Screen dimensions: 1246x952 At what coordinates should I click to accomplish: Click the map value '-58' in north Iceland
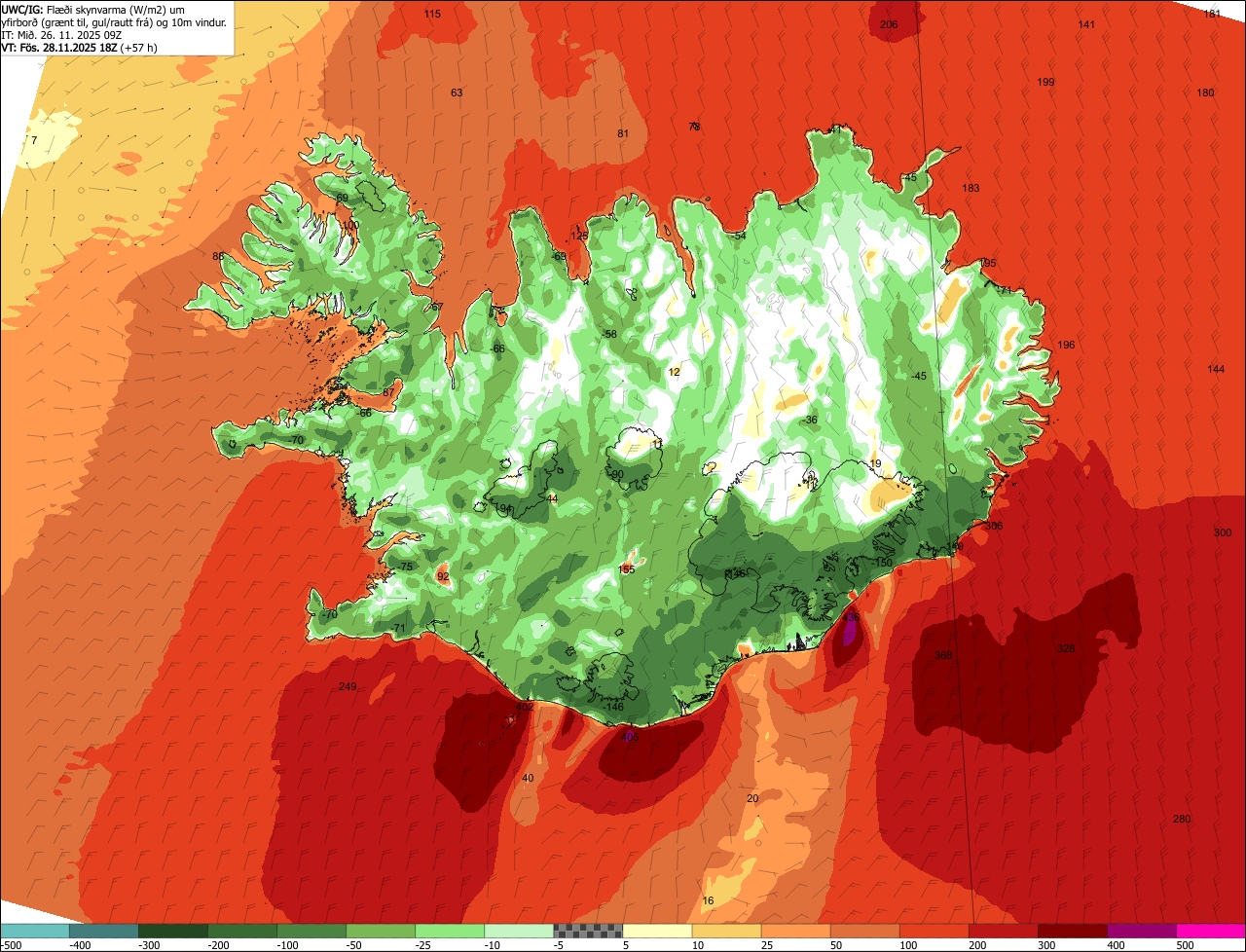608,334
